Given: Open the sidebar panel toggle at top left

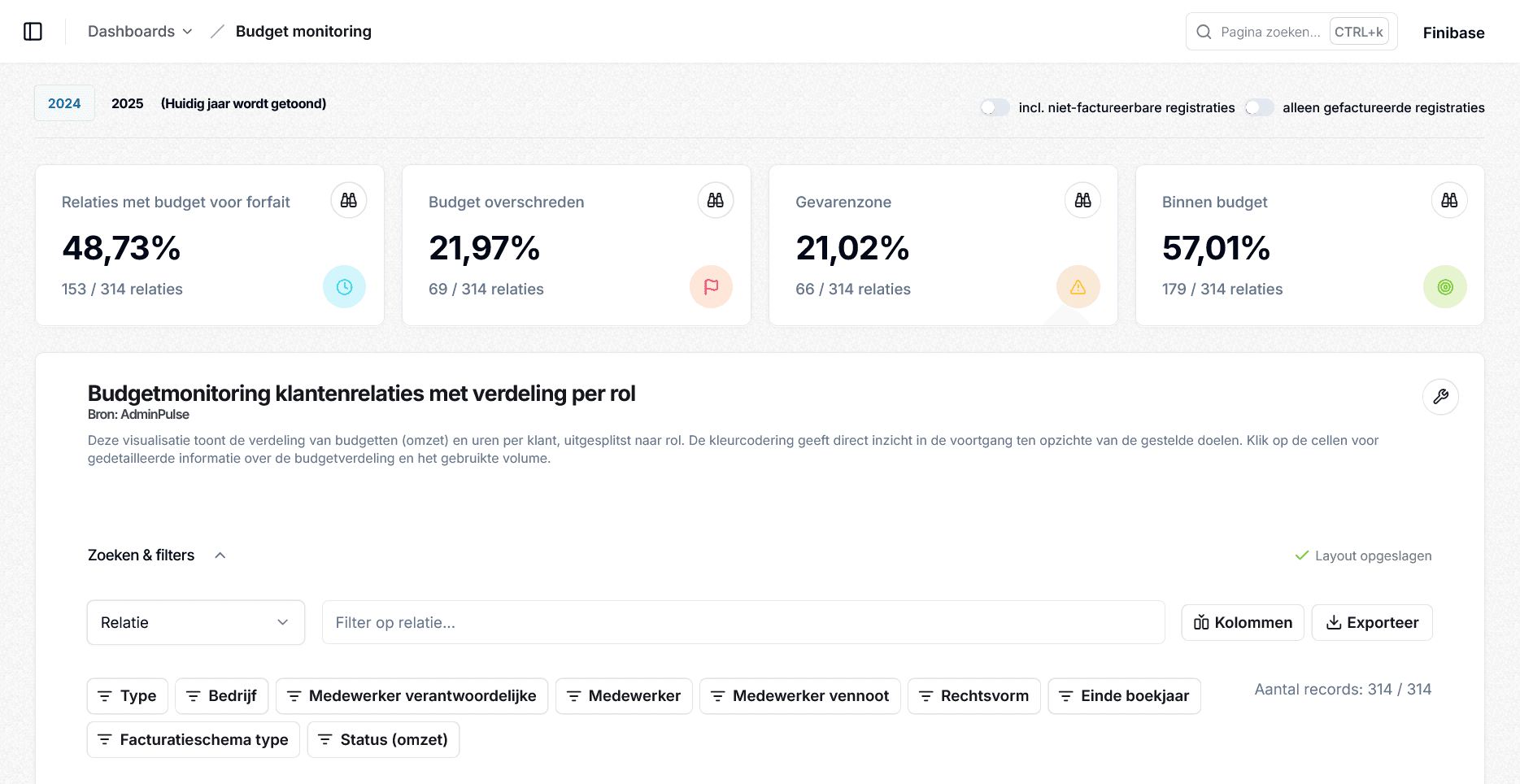Looking at the screenshot, I should [33, 30].
